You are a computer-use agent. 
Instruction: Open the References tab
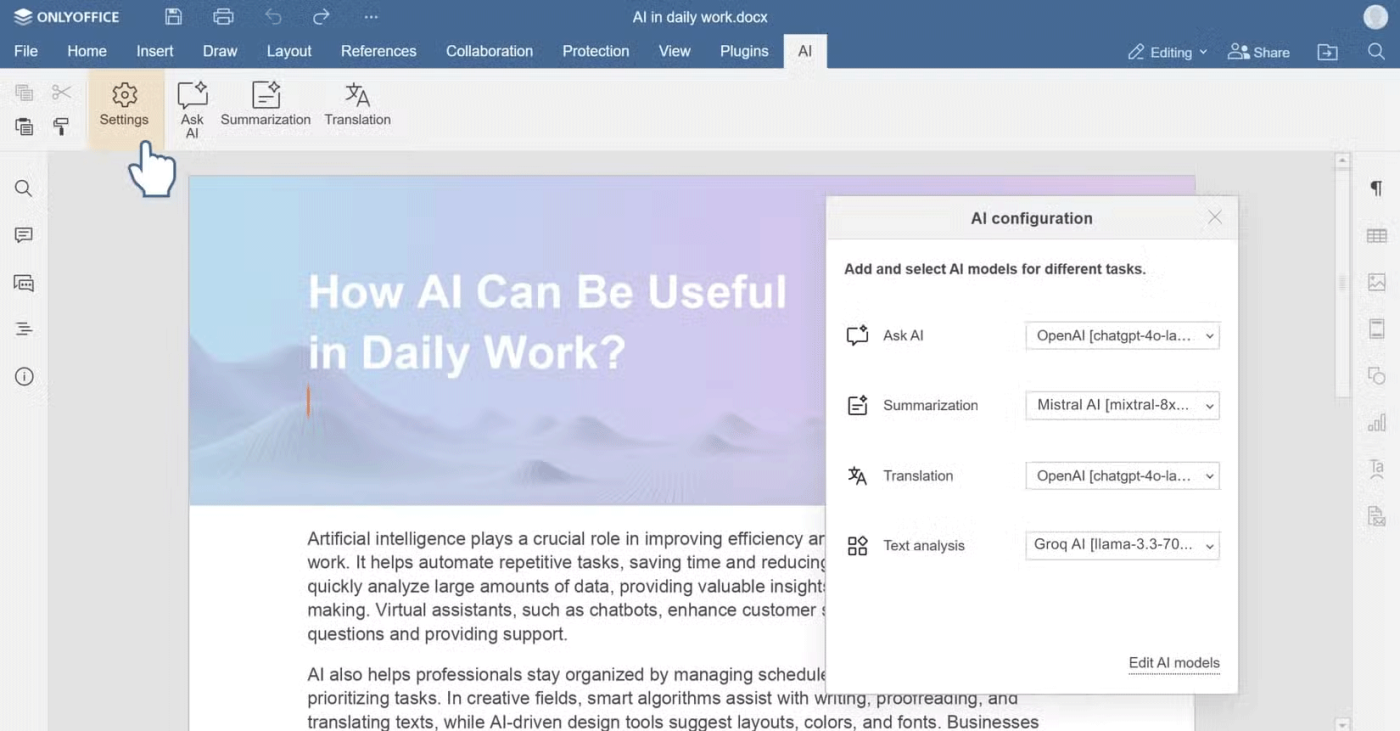[378, 51]
